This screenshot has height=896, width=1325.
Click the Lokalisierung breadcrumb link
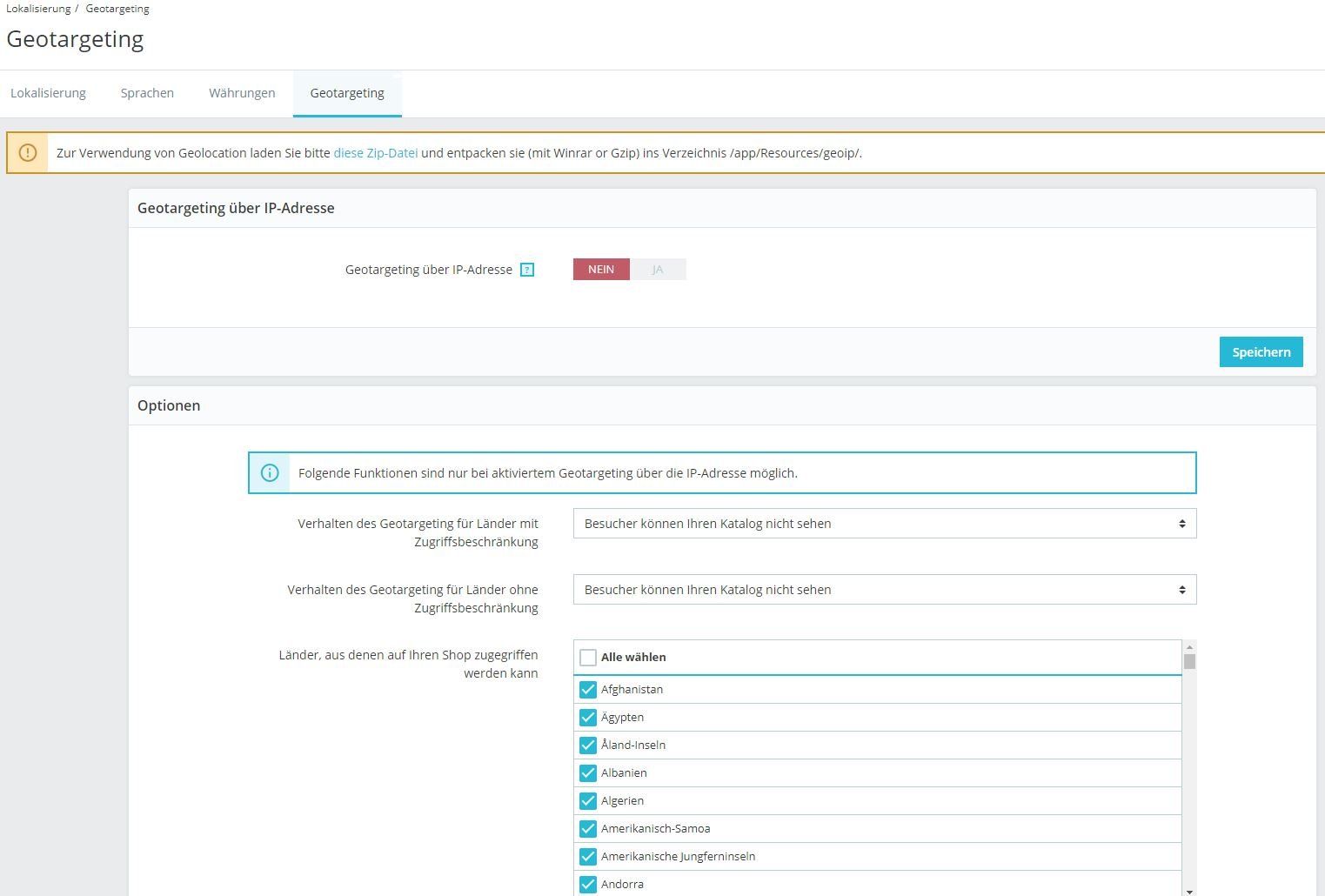pyautogui.click(x=38, y=9)
